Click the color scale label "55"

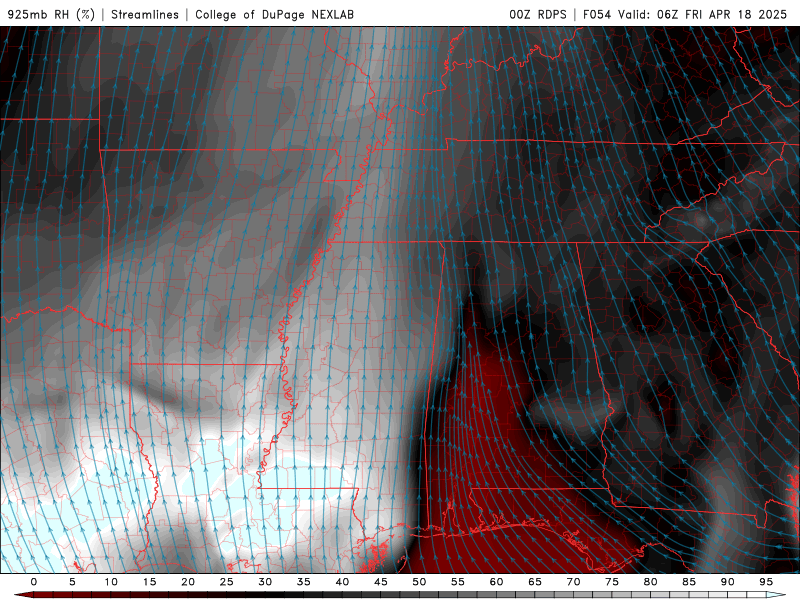(x=458, y=582)
